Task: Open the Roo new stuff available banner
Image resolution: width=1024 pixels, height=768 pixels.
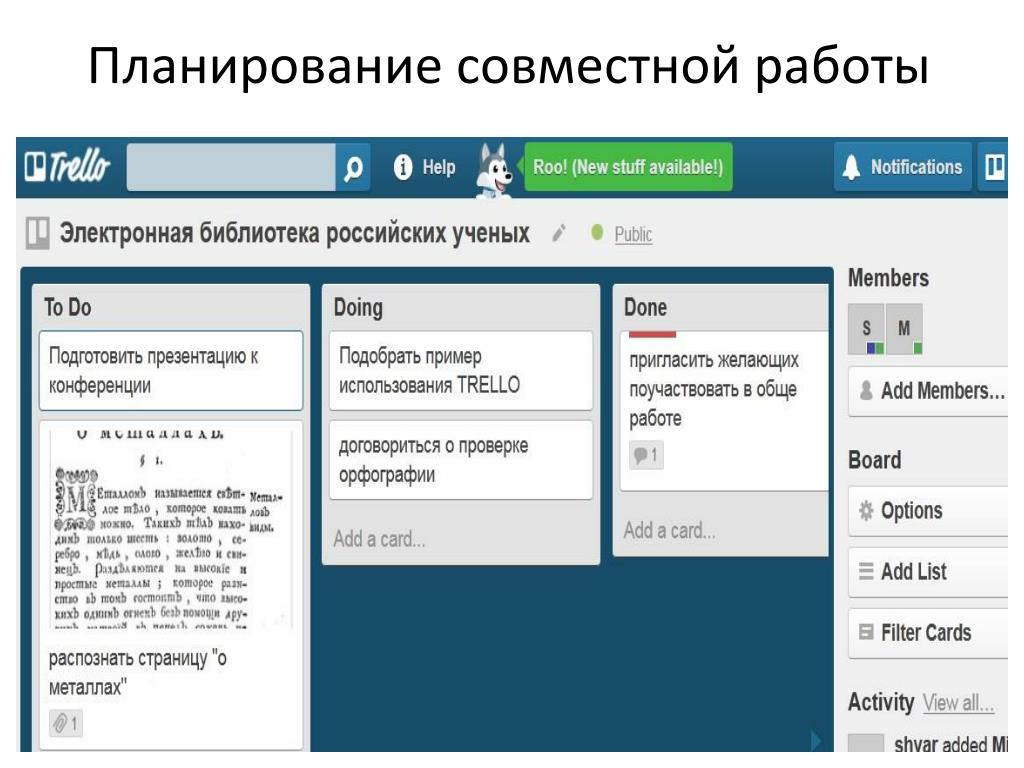Action: pyautogui.click(x=628, y=167)
